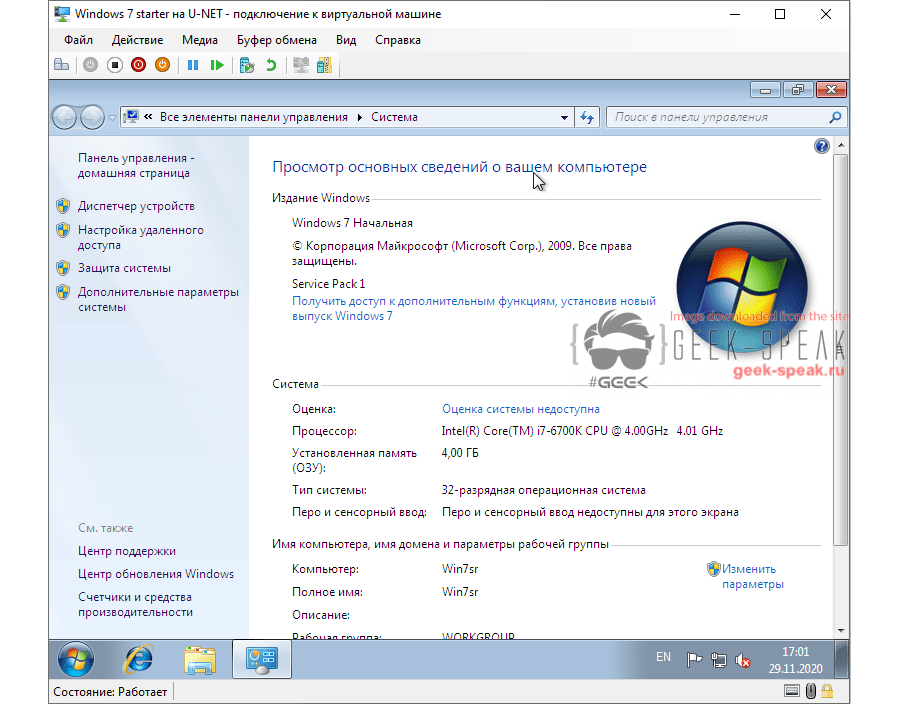Restore down the inner Control Panel window
The image size is (900, 704).
point(798,90)
